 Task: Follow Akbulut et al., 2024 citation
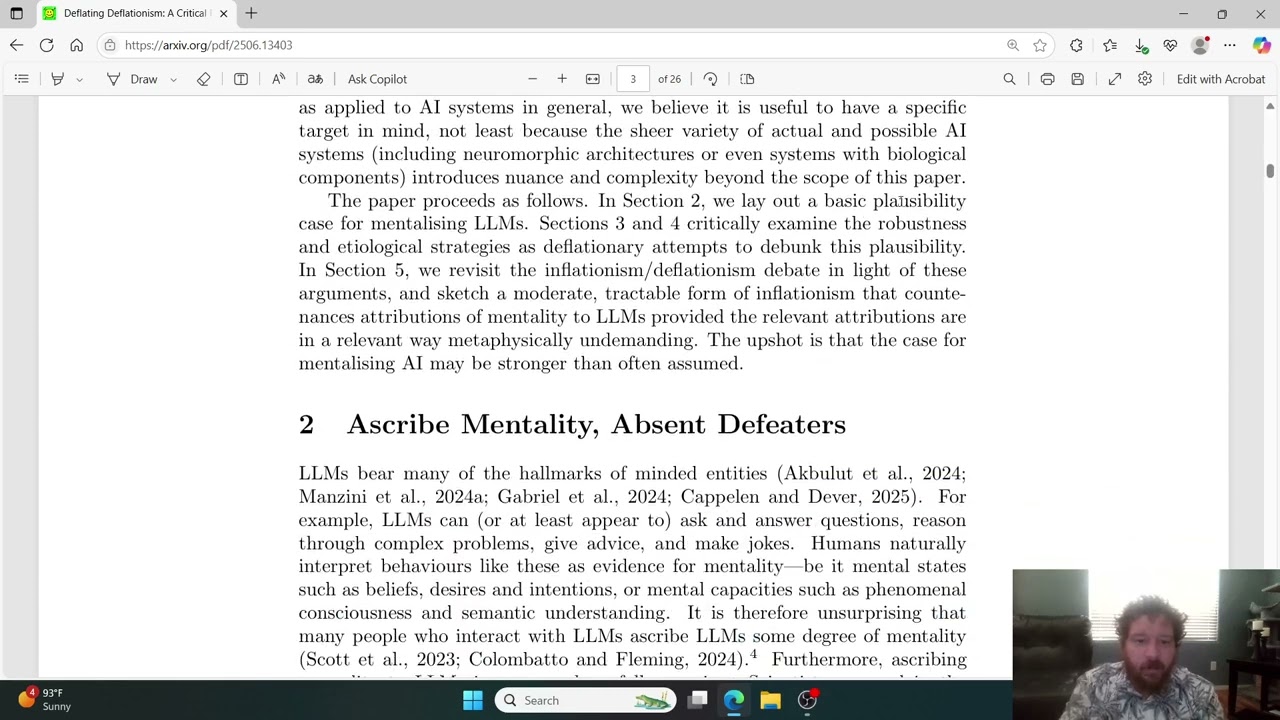(873, 474)
